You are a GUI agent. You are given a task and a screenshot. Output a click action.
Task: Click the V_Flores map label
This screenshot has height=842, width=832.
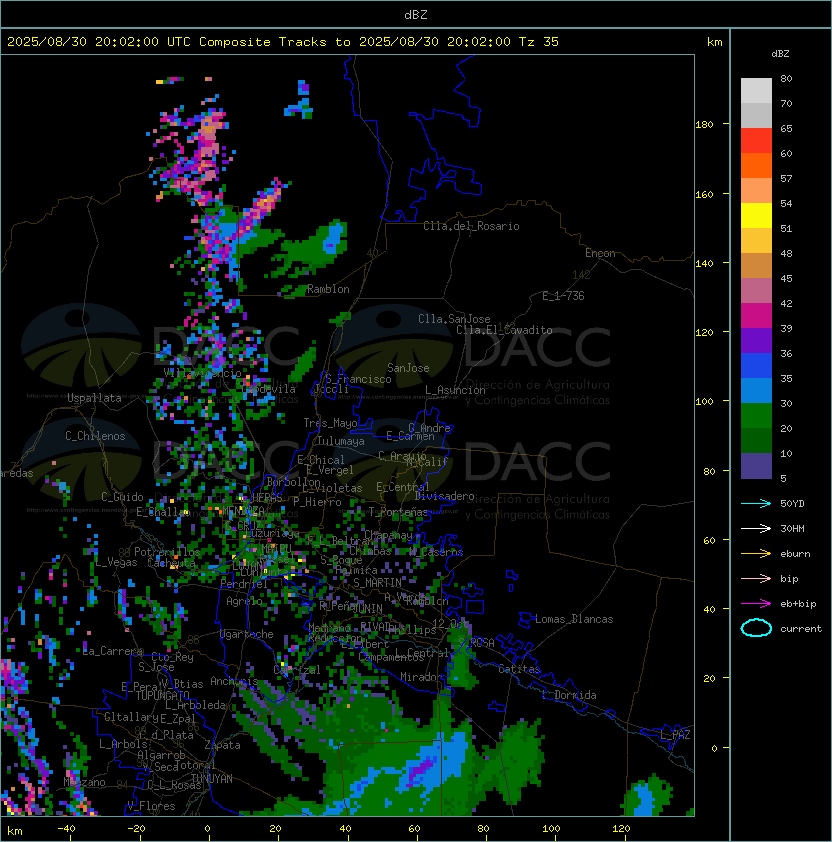(x=151, y=806)
